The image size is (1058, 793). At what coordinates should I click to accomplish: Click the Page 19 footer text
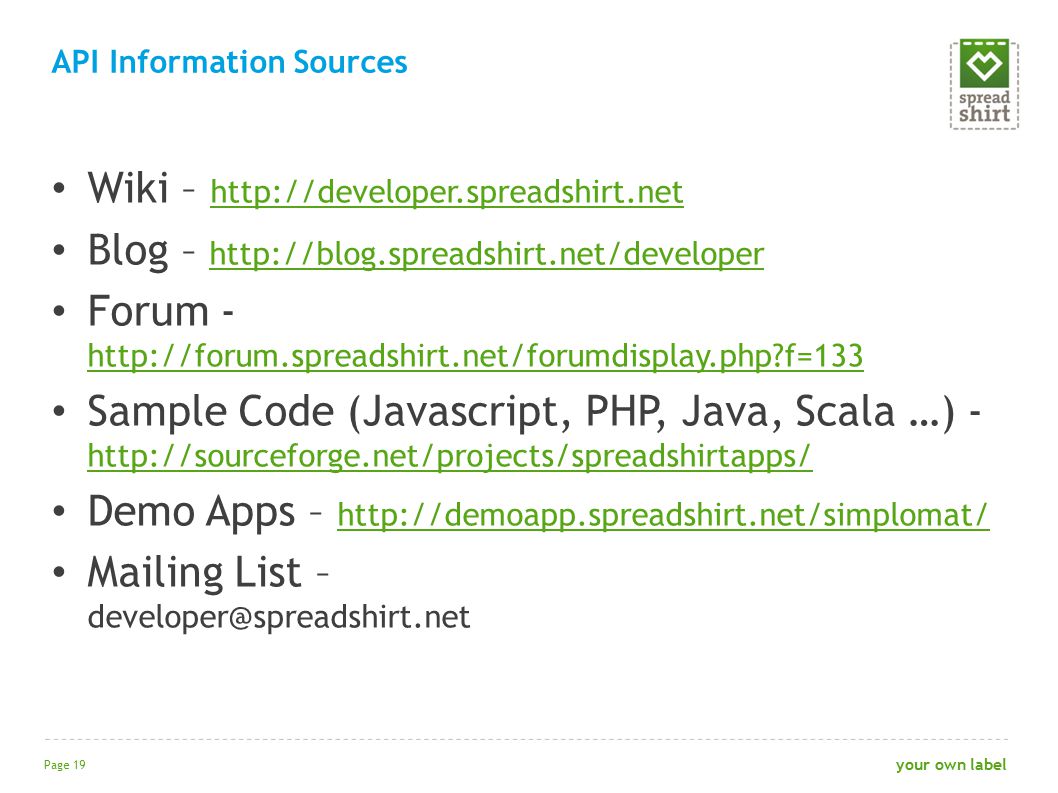coord(65,765)
